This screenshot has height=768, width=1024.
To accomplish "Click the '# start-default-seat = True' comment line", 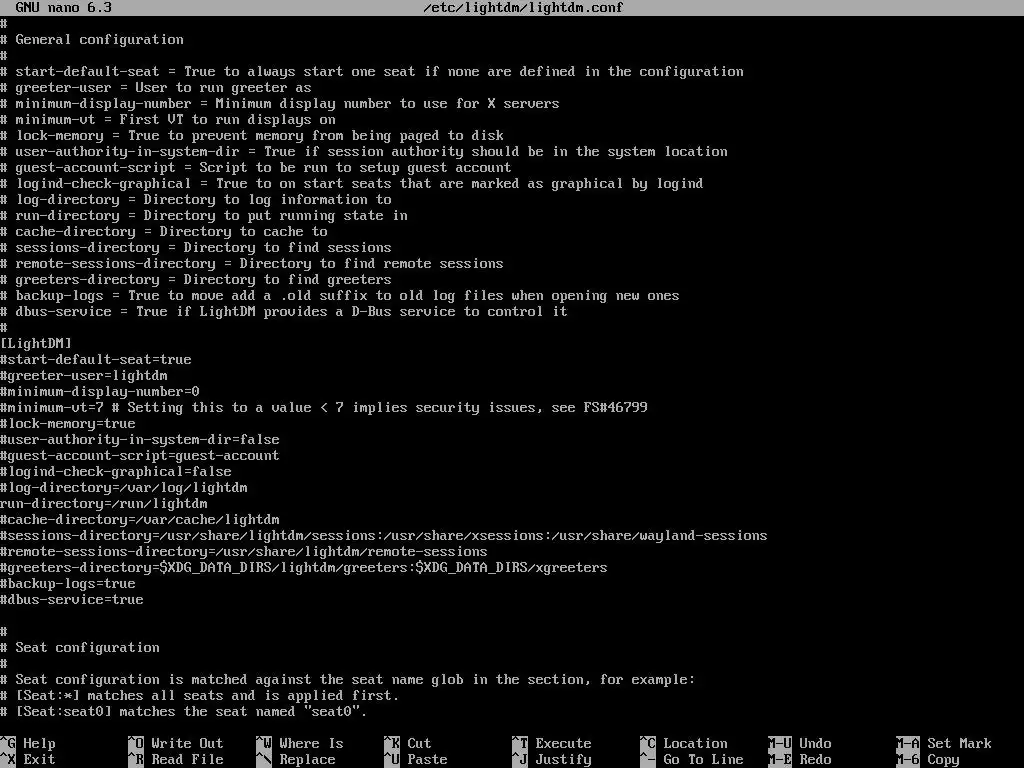I will pos(372,72).
